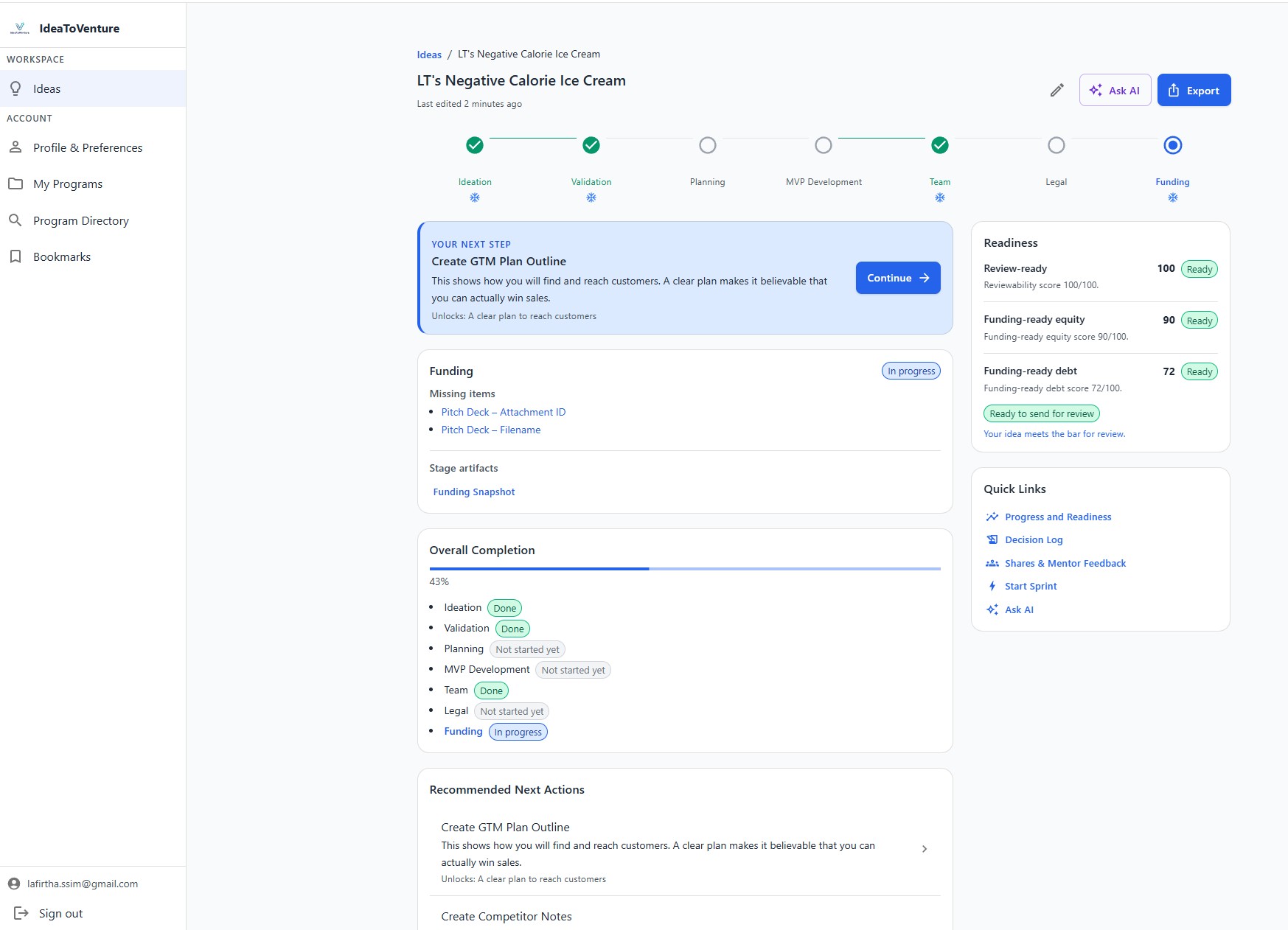The width and height of the screenshot is (1288, 930).
Task: Select the MVP Development stage circle
Action: tap(824, 145)
